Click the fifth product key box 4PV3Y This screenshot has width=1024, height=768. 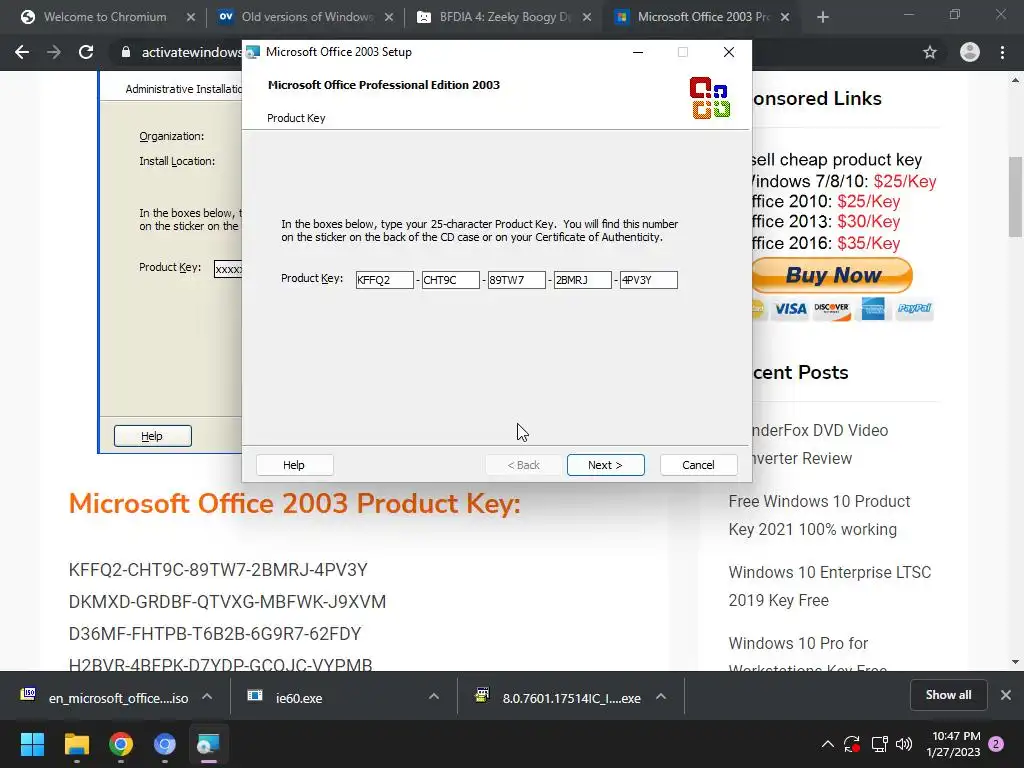(648, 280)
